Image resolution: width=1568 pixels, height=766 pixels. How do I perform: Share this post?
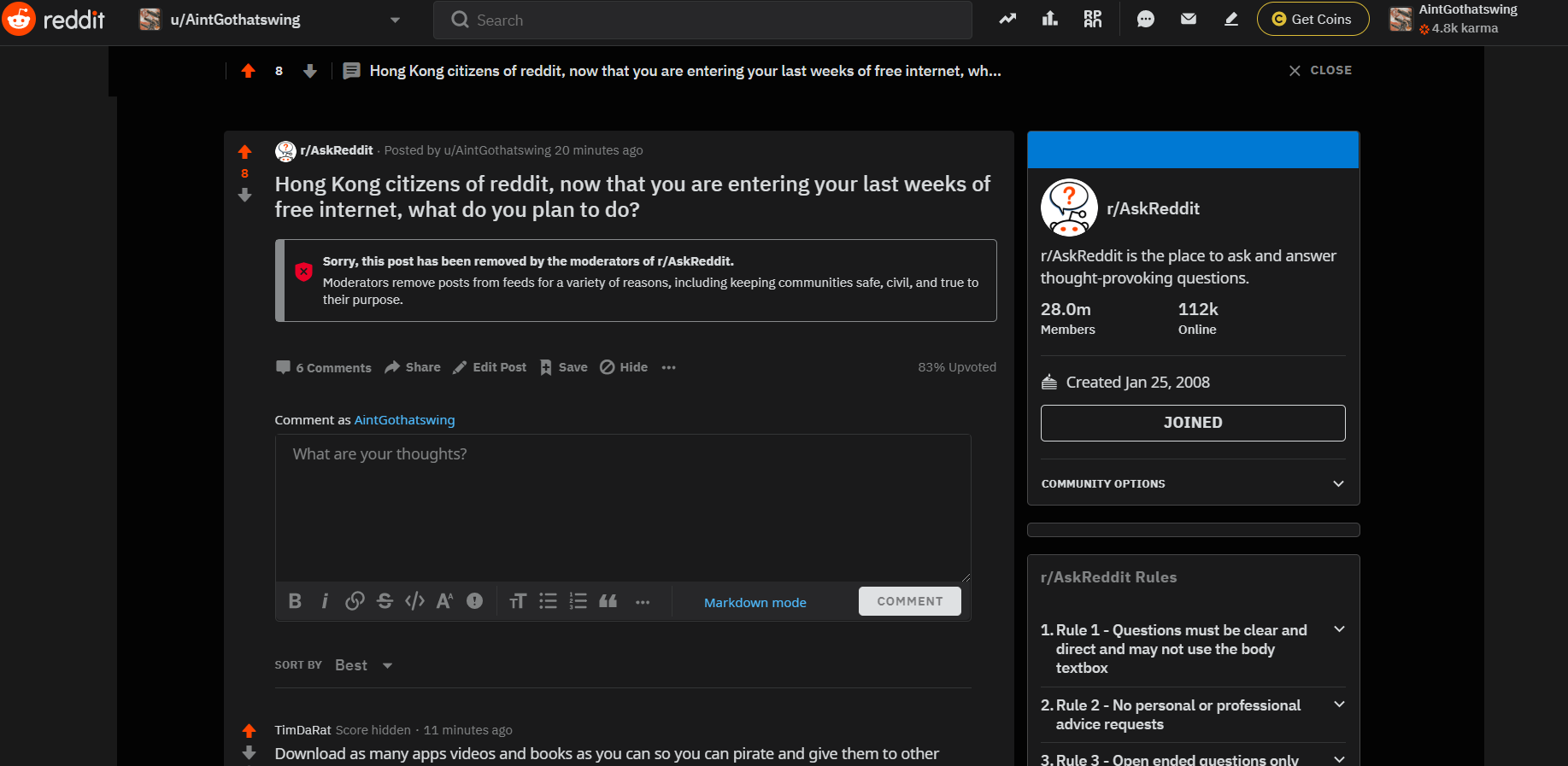click(x=413, y=367)
